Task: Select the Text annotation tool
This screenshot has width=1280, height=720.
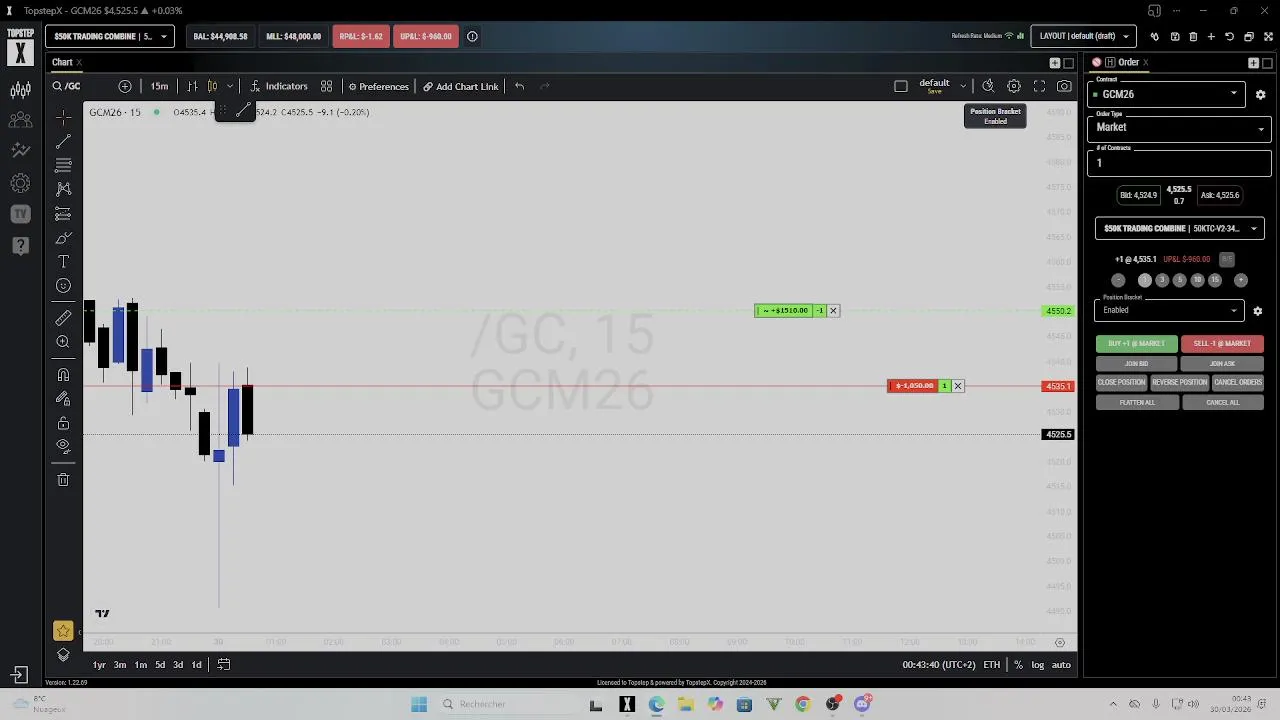Action: [x=63, y=262]
